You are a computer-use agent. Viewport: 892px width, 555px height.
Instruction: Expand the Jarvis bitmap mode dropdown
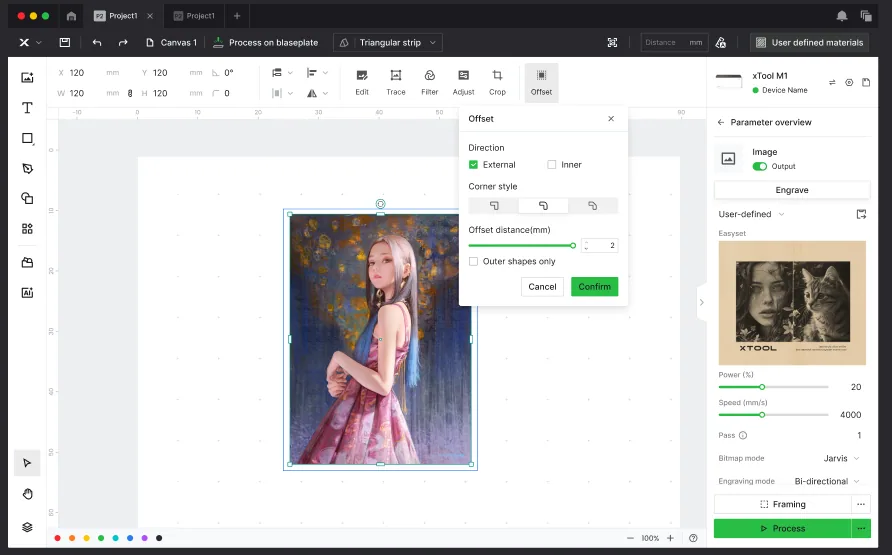click(841, 458)
